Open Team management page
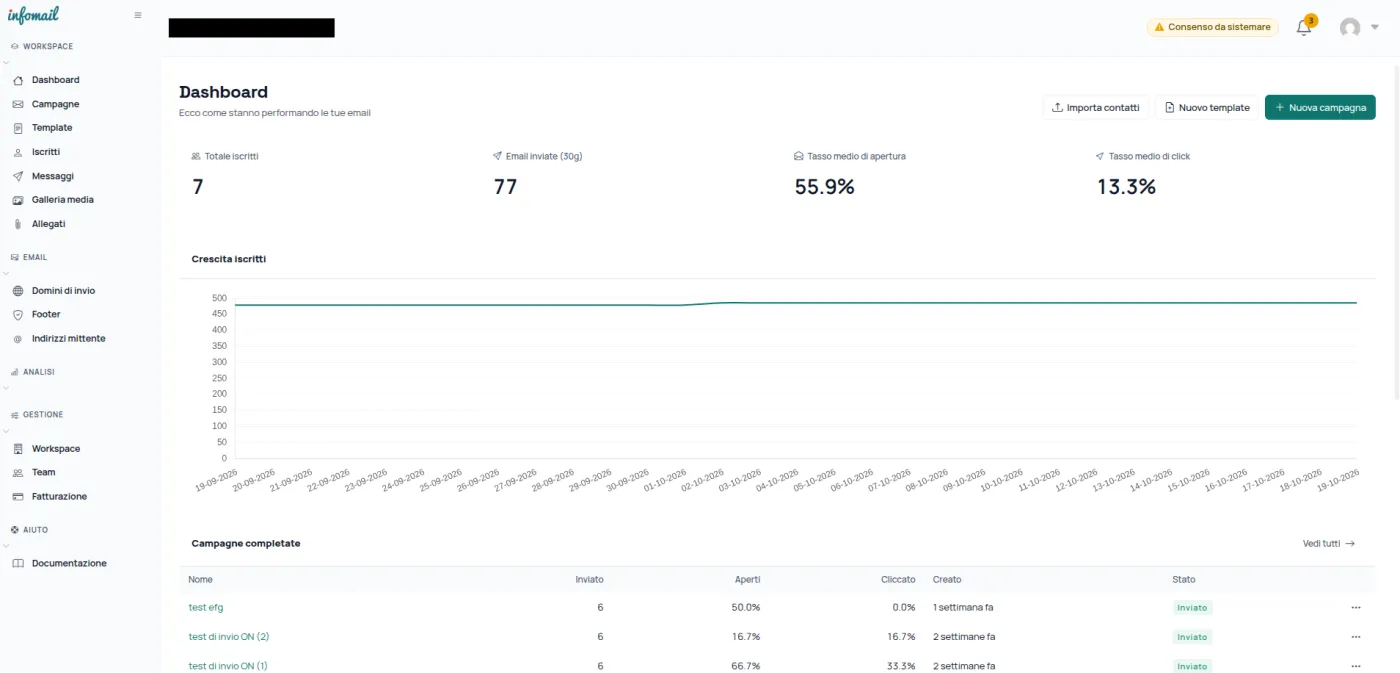The image size is (1400, 673). tap(44, 472)
